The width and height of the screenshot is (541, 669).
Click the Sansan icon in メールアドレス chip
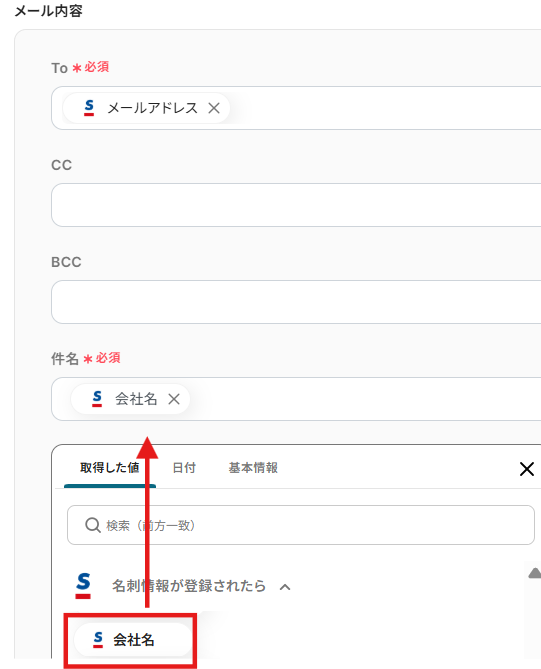point(89,108)
